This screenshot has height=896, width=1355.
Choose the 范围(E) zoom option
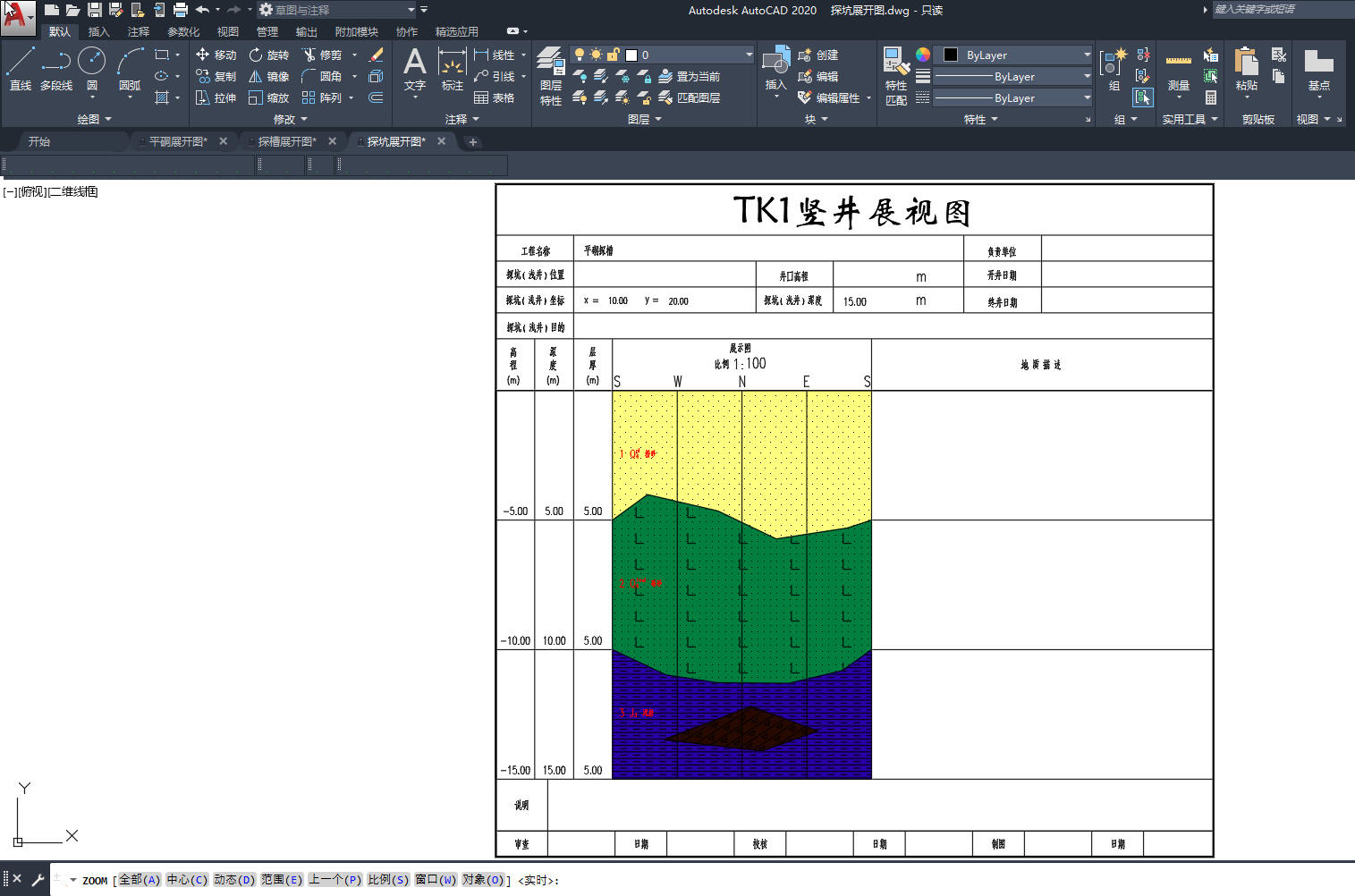[x=282, y=880]
